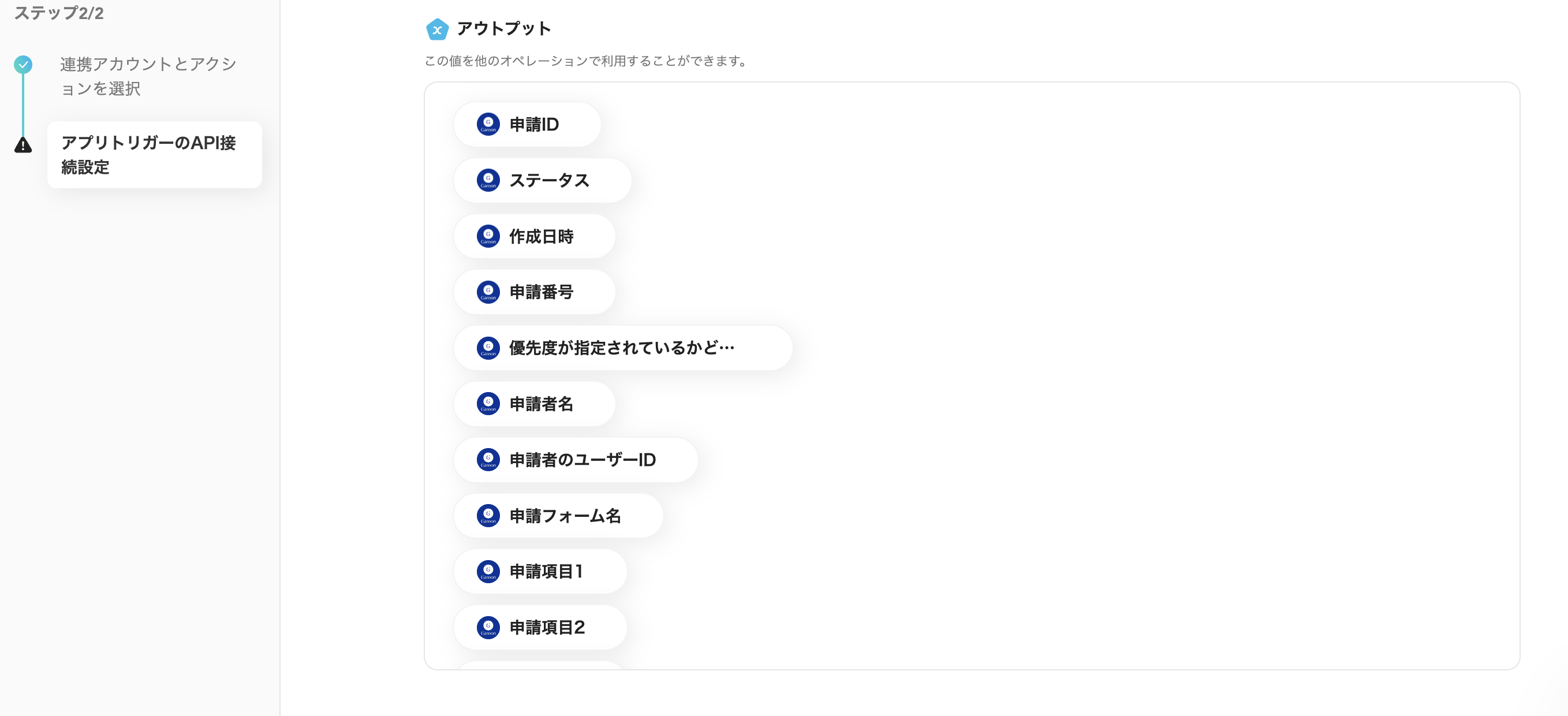The height and width of the screenshot is (716, 1568).
Task: Click the Garoon icon on the ステータス chip
Action: pos(489,180)
